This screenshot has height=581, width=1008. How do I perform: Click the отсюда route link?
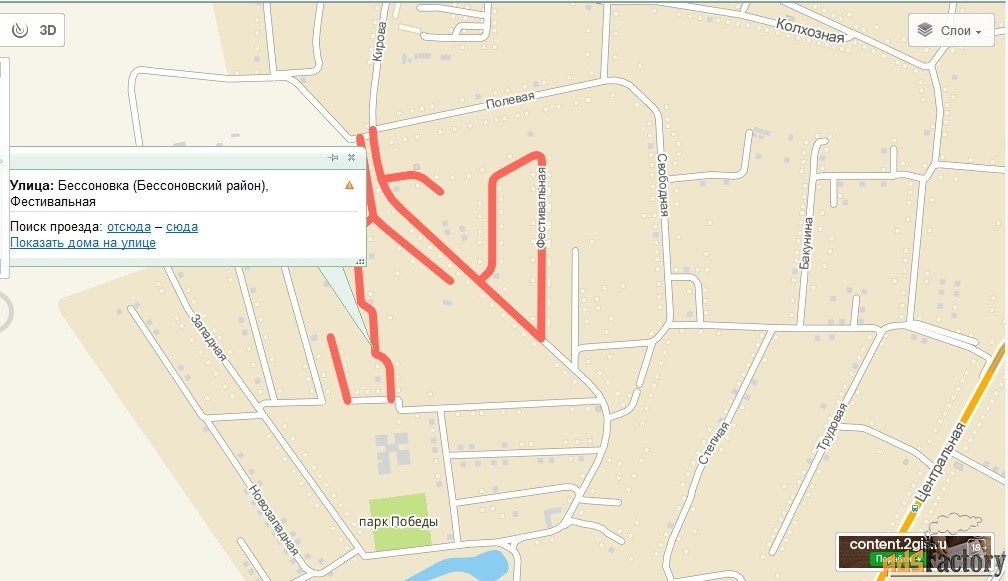(129, 226)
